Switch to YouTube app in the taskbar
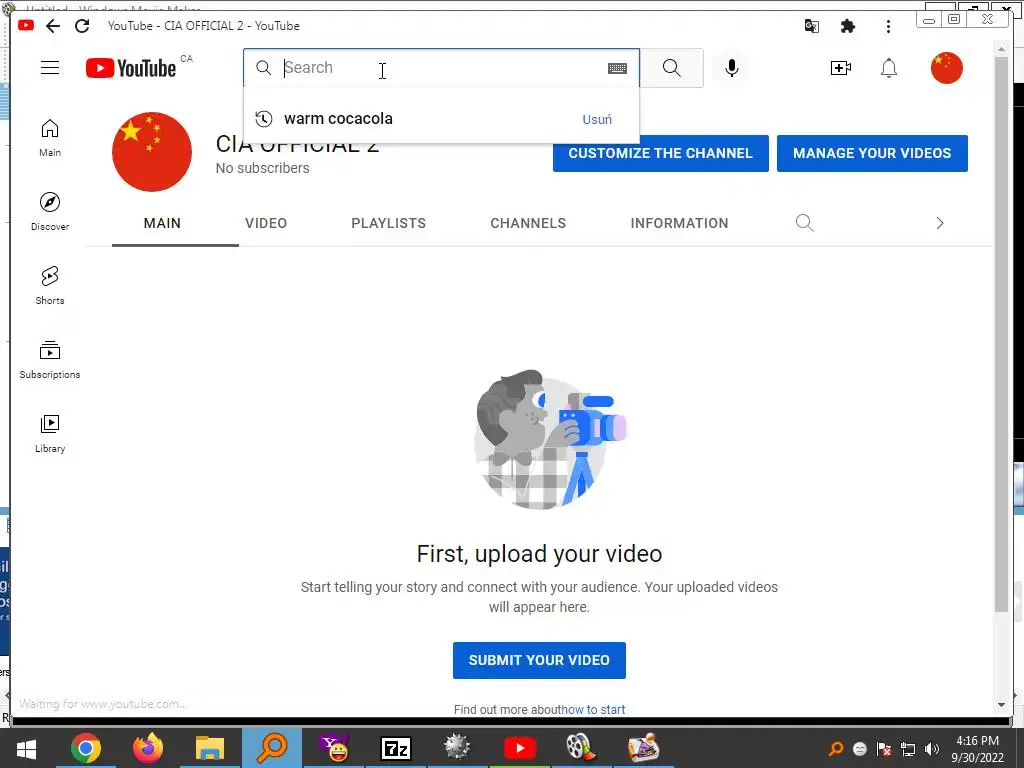Screen dimensions: 1024x768 520,748
